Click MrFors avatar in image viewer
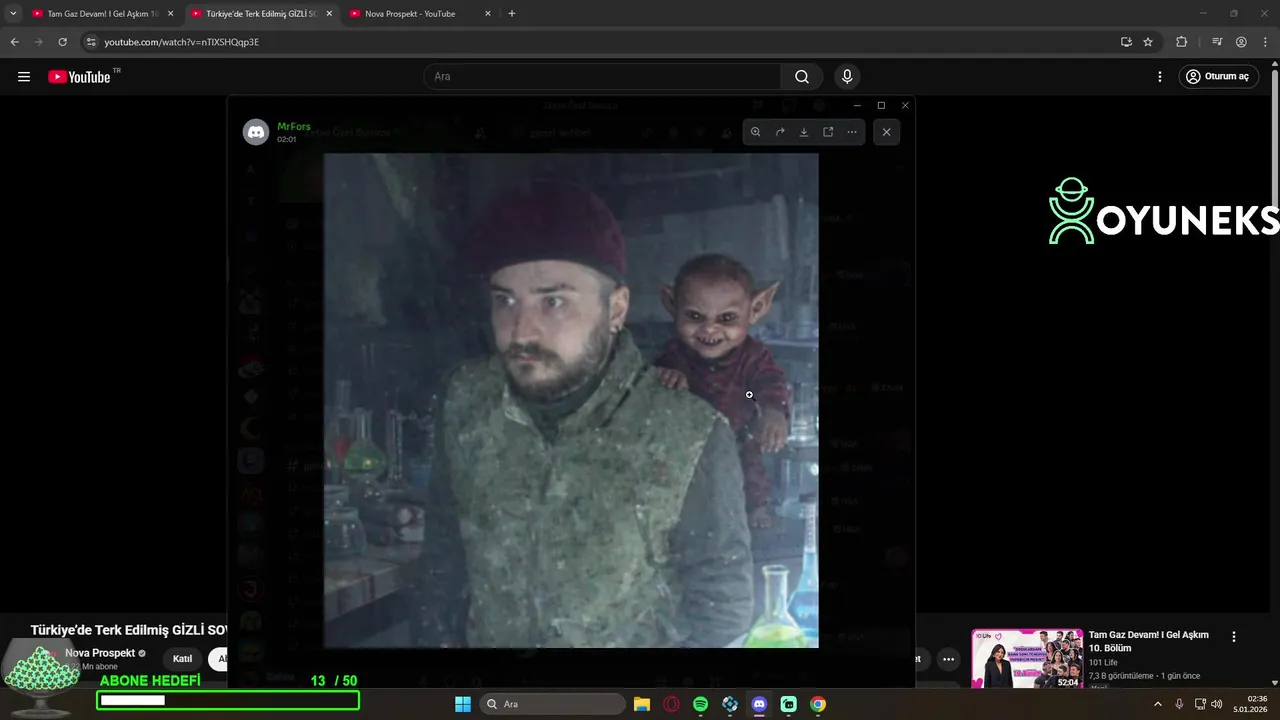The height and width of the screenshot is (720, 1280). [x=256, y=132]
